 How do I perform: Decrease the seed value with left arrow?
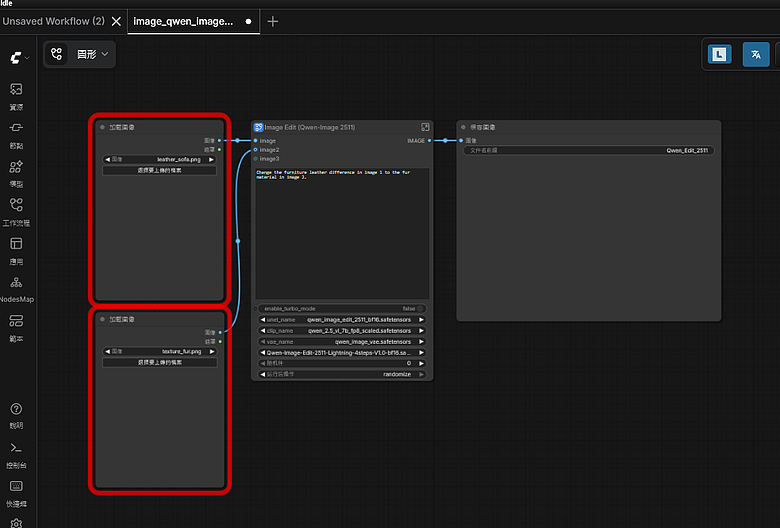(x=262, y=363)
